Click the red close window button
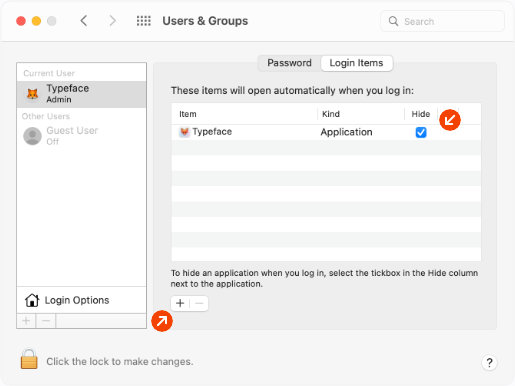Screen dimensions: 515x386 [21, 21]
